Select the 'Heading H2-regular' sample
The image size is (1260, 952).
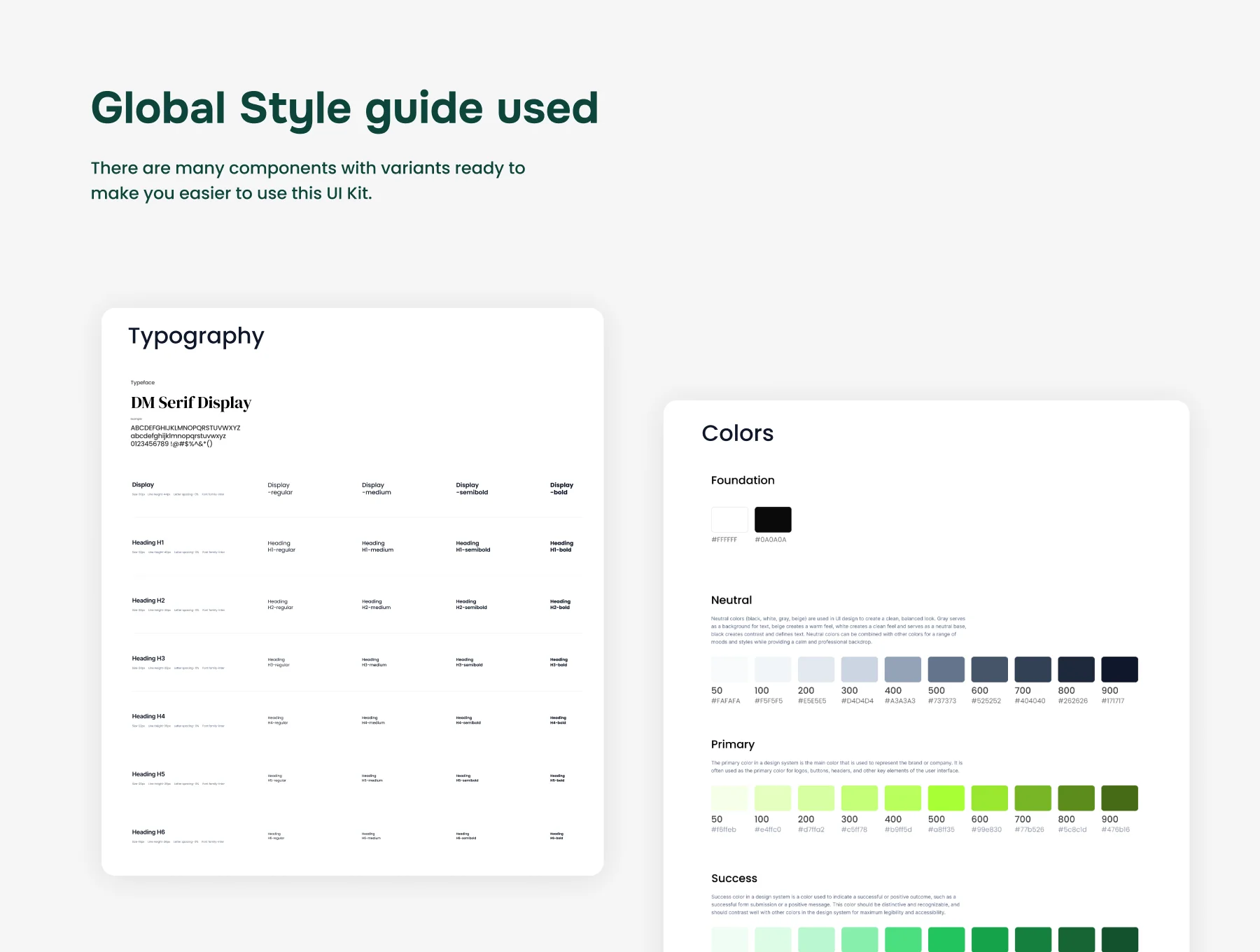click(280, 605)
